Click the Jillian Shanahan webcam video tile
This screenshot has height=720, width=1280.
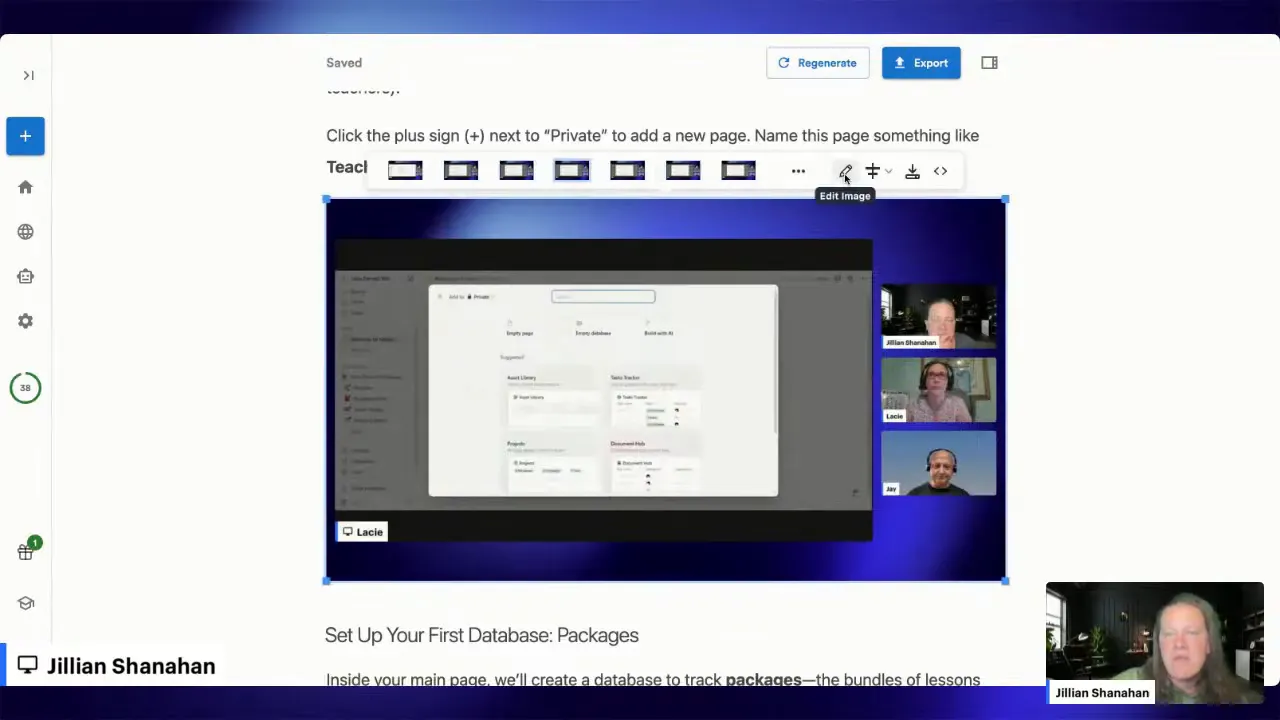click(x=1154, y=643)
